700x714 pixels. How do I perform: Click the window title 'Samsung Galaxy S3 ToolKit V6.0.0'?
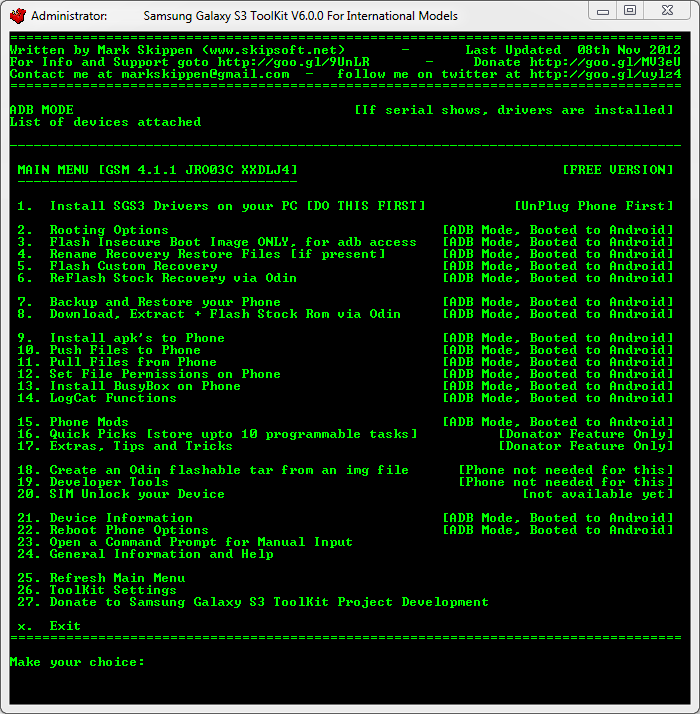click(234, 16)
